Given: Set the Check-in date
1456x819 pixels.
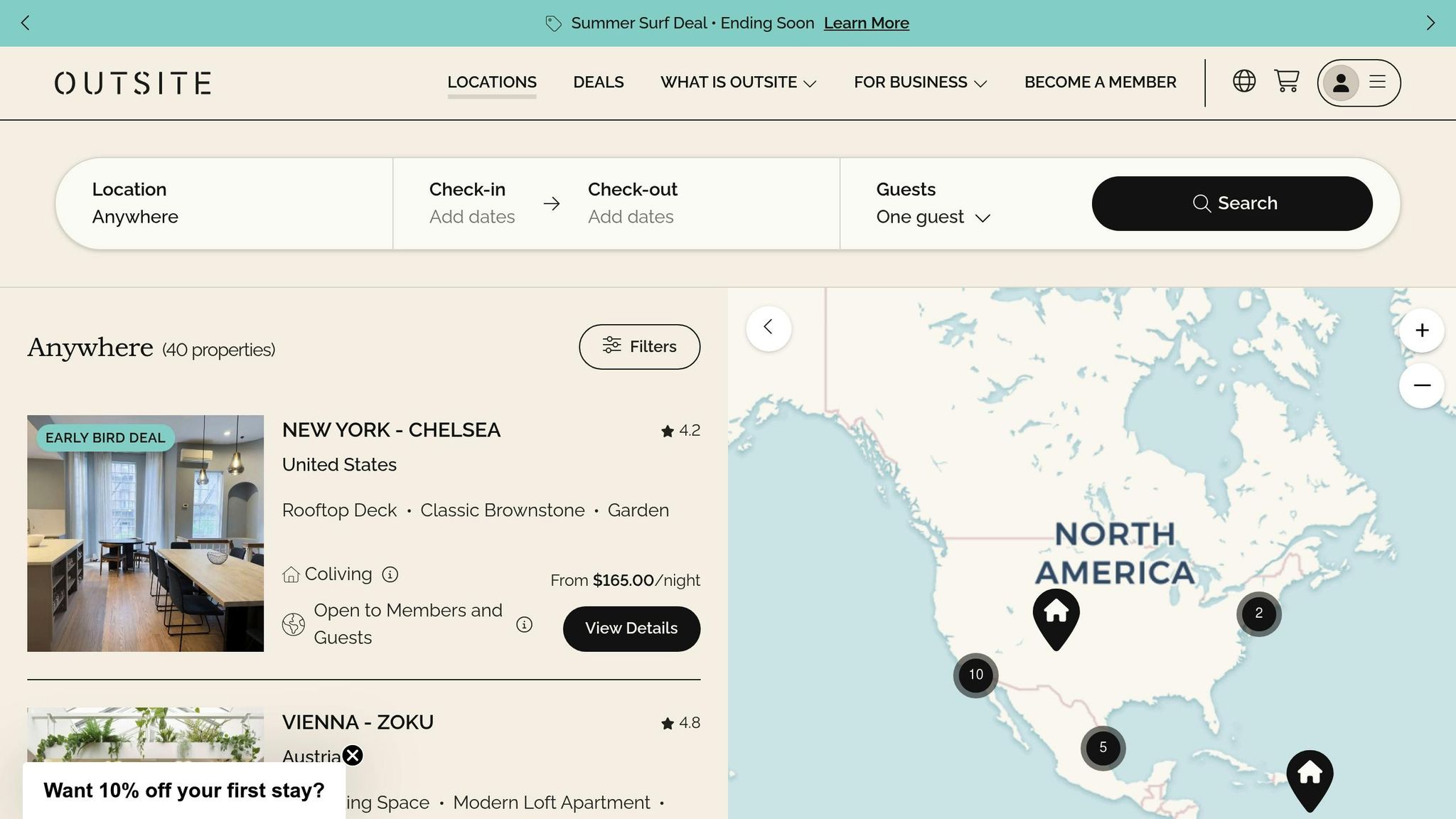Looking at the screenshot, I should point(472,203).
